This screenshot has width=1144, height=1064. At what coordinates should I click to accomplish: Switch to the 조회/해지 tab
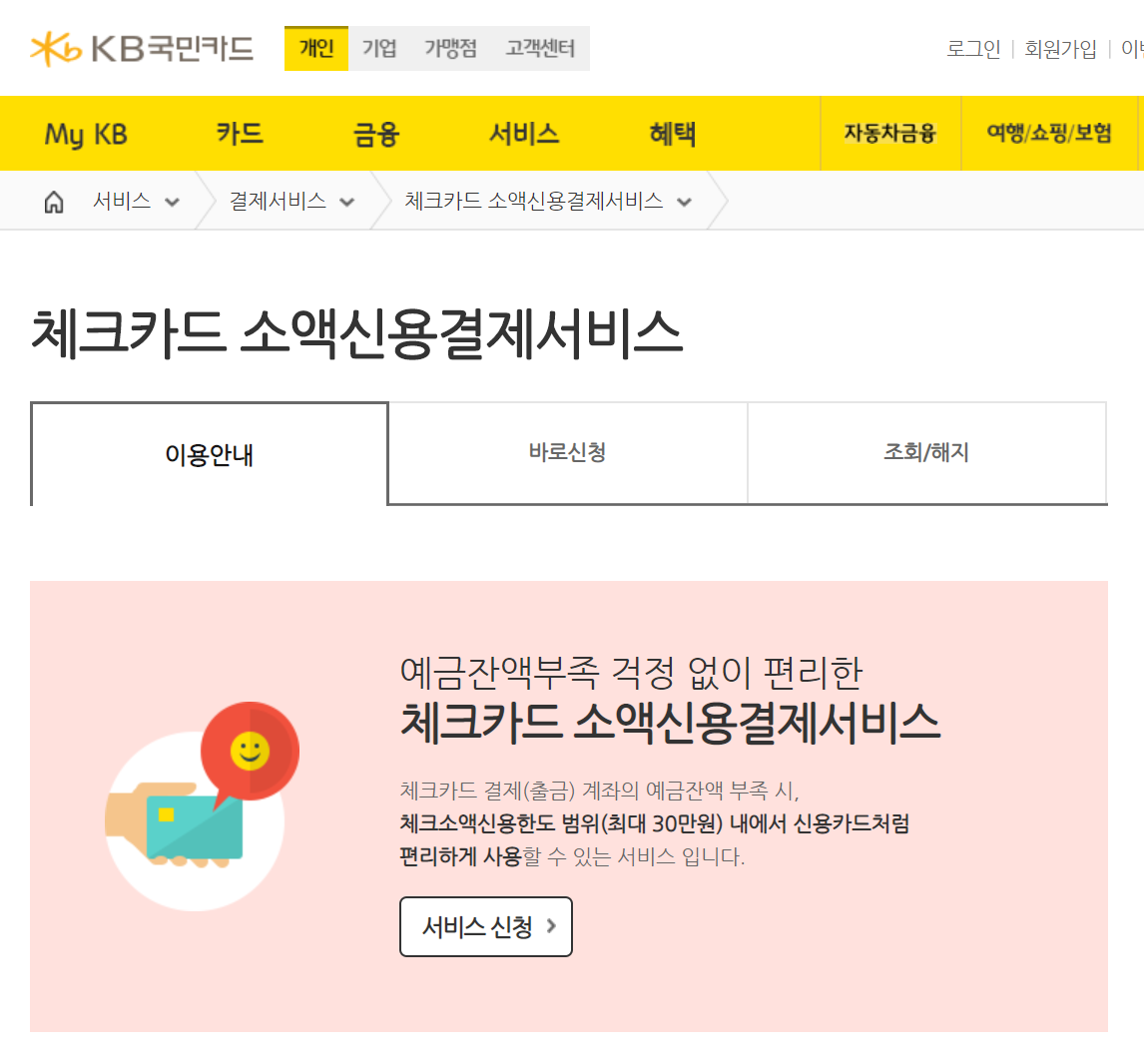point(926,452)
